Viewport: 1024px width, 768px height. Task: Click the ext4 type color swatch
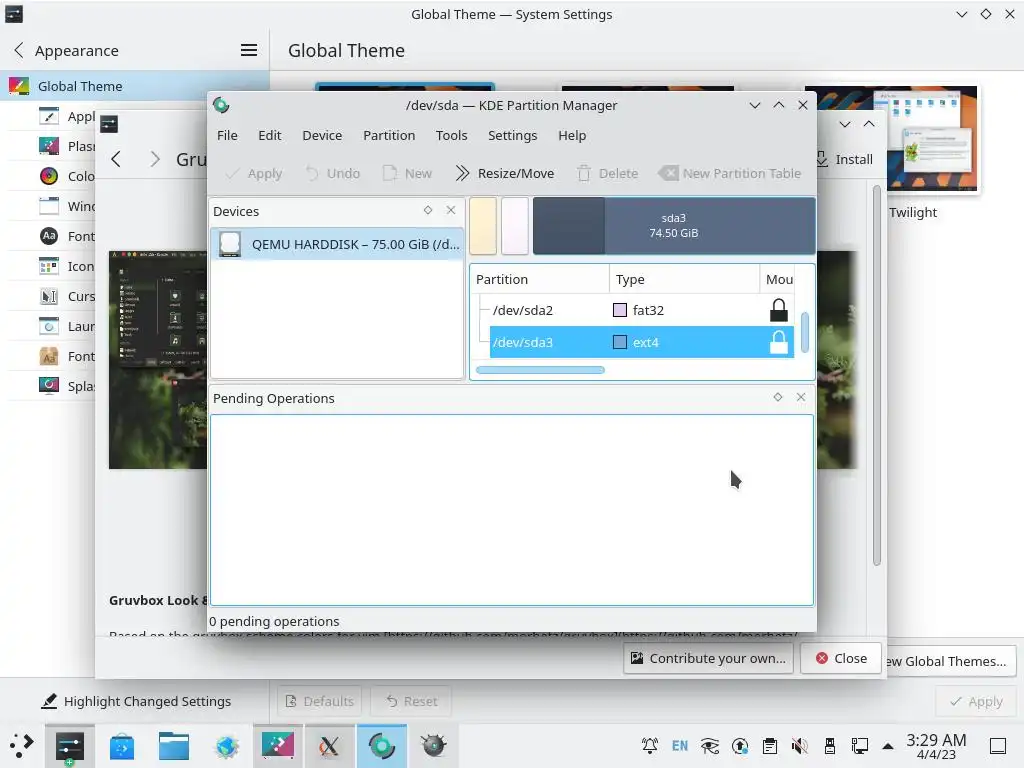[620, 342]
